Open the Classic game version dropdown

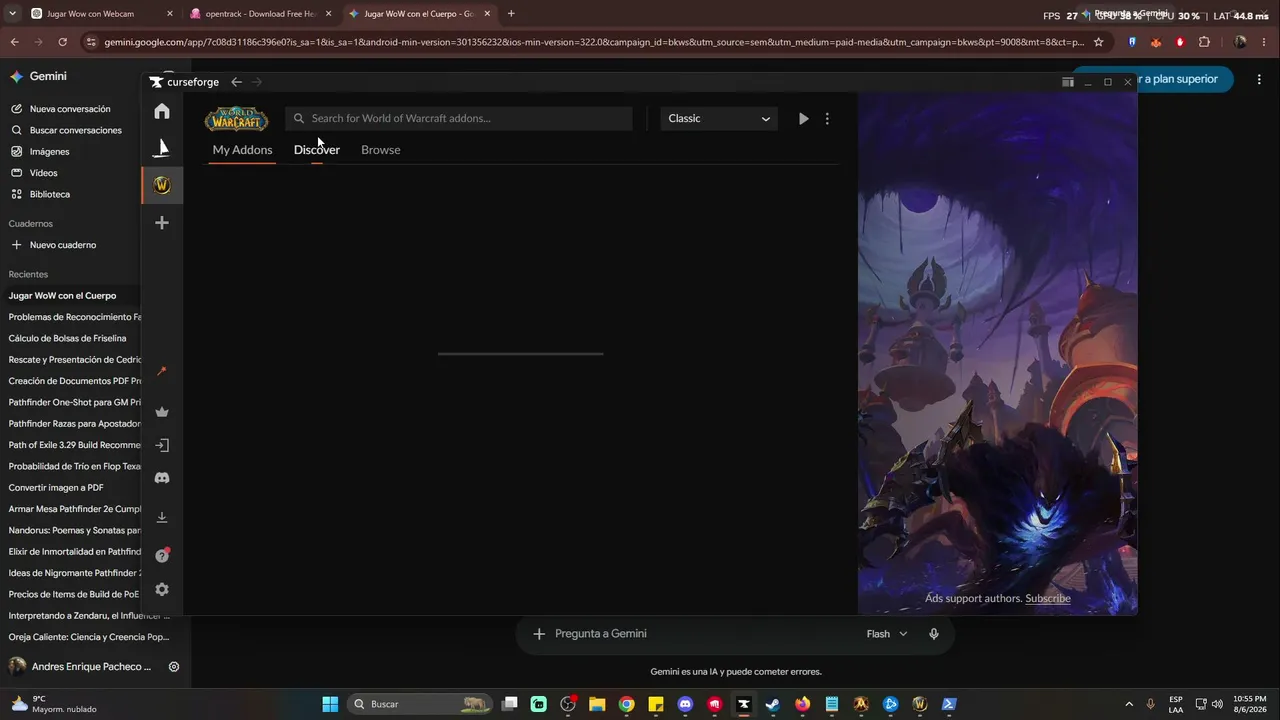click(719, 118)
